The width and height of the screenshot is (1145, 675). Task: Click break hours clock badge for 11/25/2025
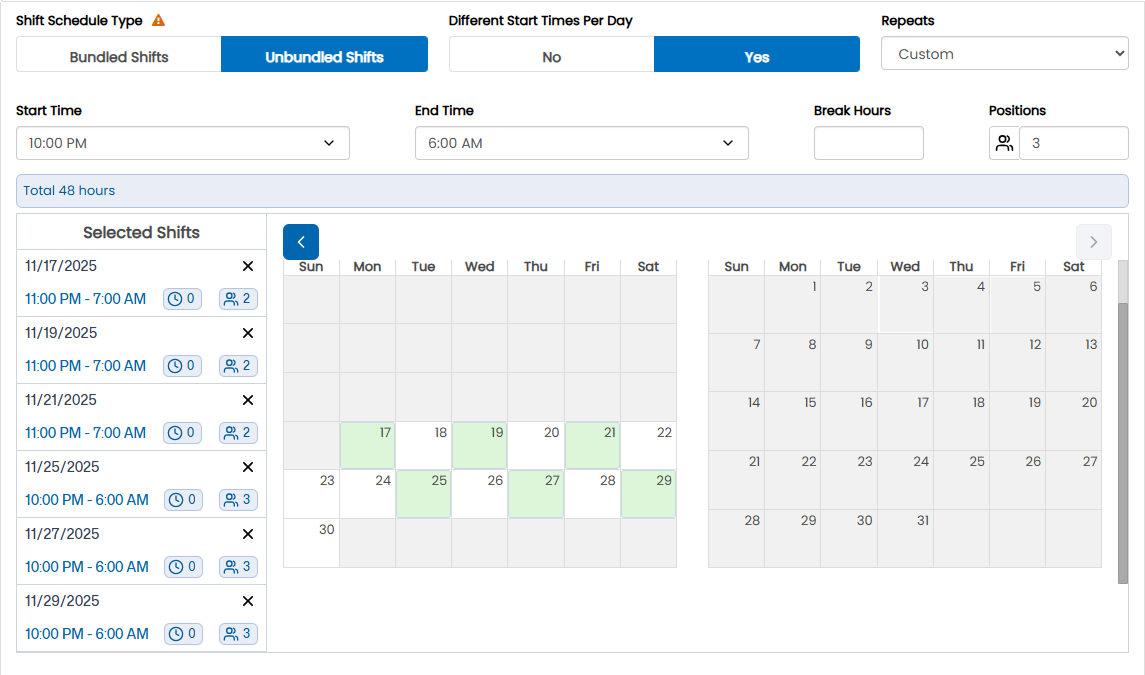click(183, 500)
